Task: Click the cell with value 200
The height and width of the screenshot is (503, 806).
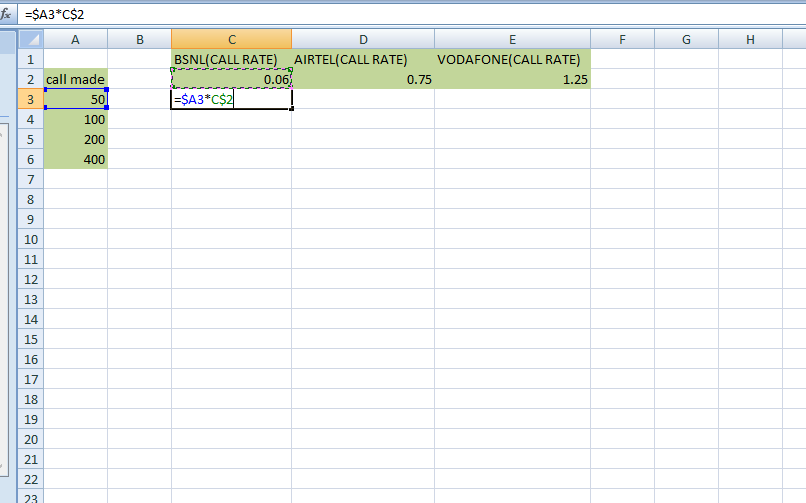Action: pos(76,140)
